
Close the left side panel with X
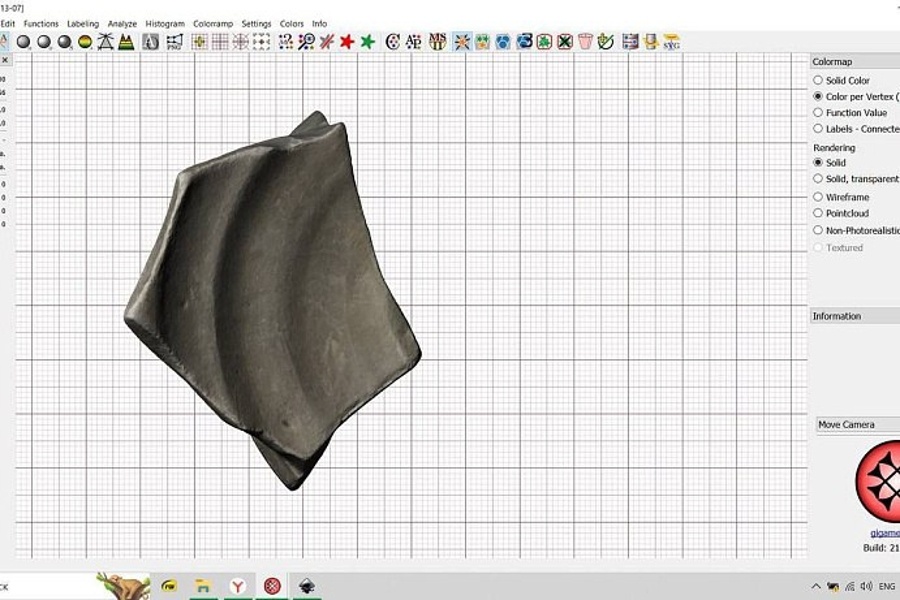(5, 60)
